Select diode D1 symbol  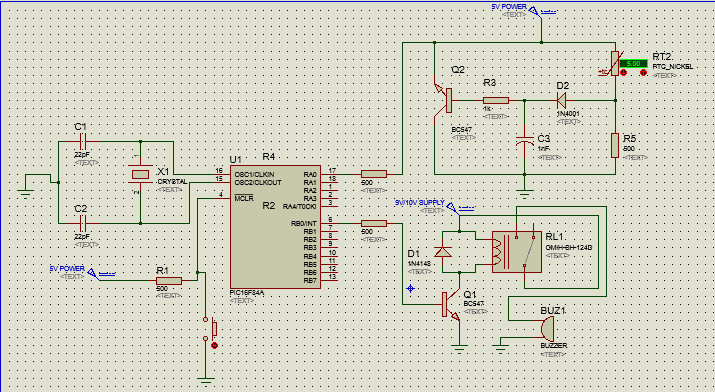pos(443,252)
